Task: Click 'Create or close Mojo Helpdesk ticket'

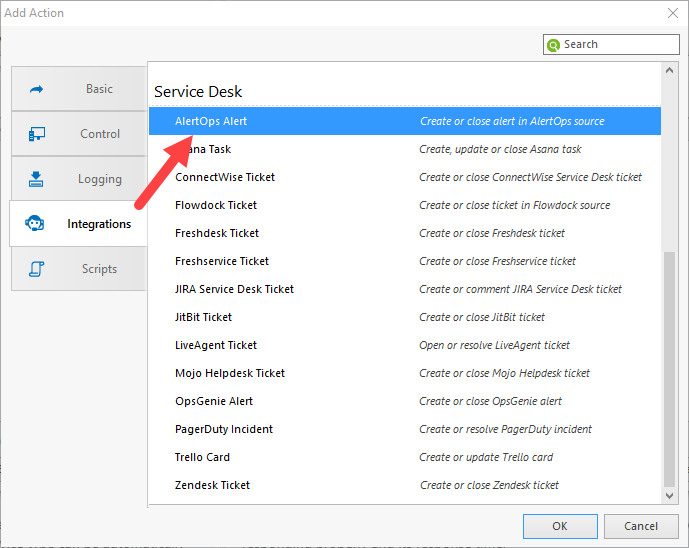Action: tap(504, 374)
